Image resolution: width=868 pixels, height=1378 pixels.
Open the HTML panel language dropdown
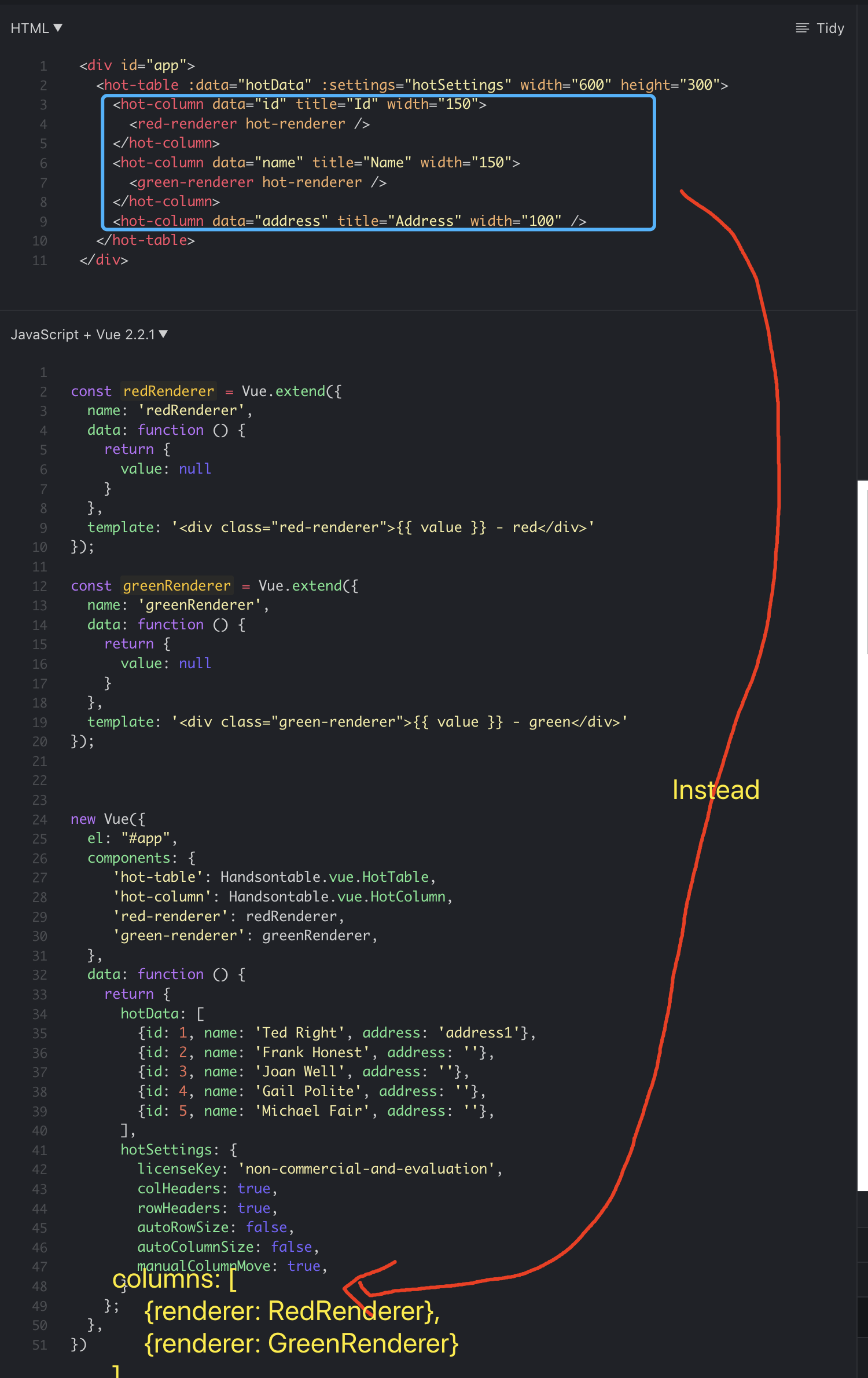[36, 28]
